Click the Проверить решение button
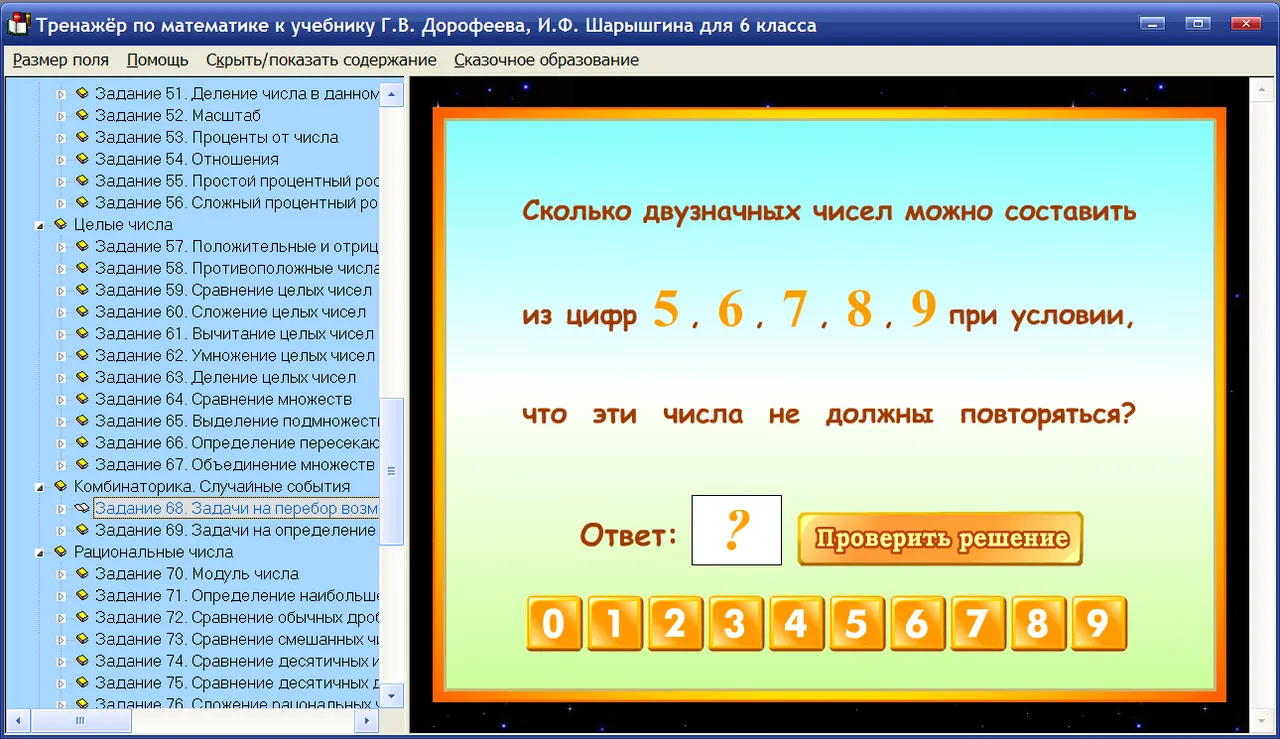Screen dimensions: 1280x739 [x=940, y=539]
